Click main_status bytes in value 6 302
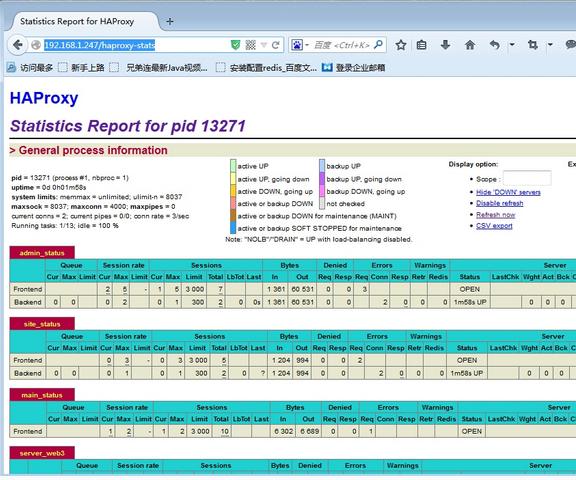 pyautogui.click(x=284, y=431)
